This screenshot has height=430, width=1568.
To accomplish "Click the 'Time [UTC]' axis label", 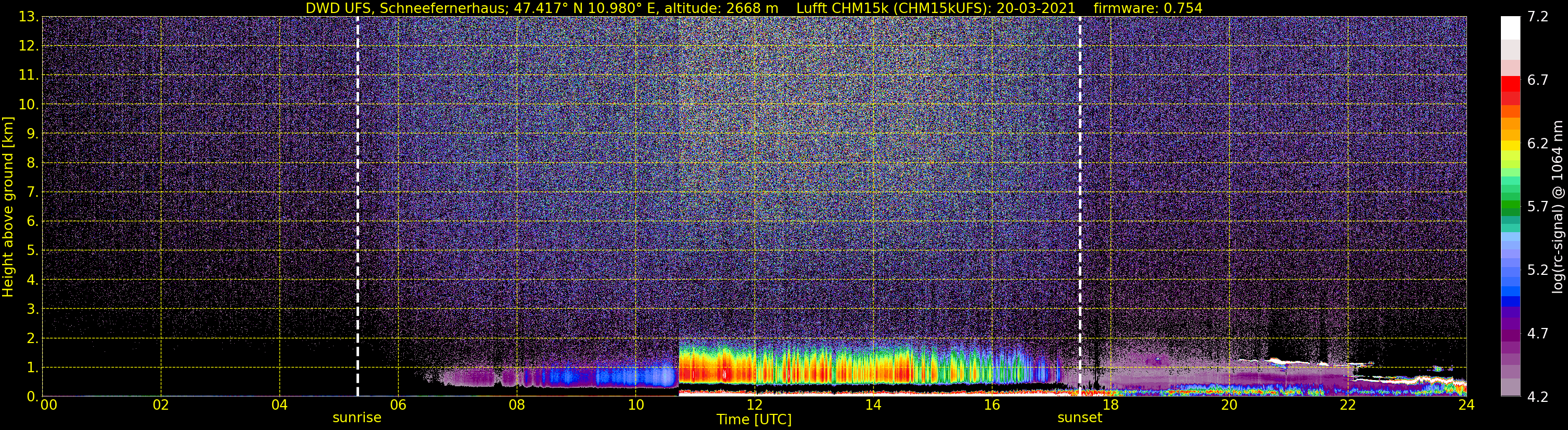I will click(754, 420).
